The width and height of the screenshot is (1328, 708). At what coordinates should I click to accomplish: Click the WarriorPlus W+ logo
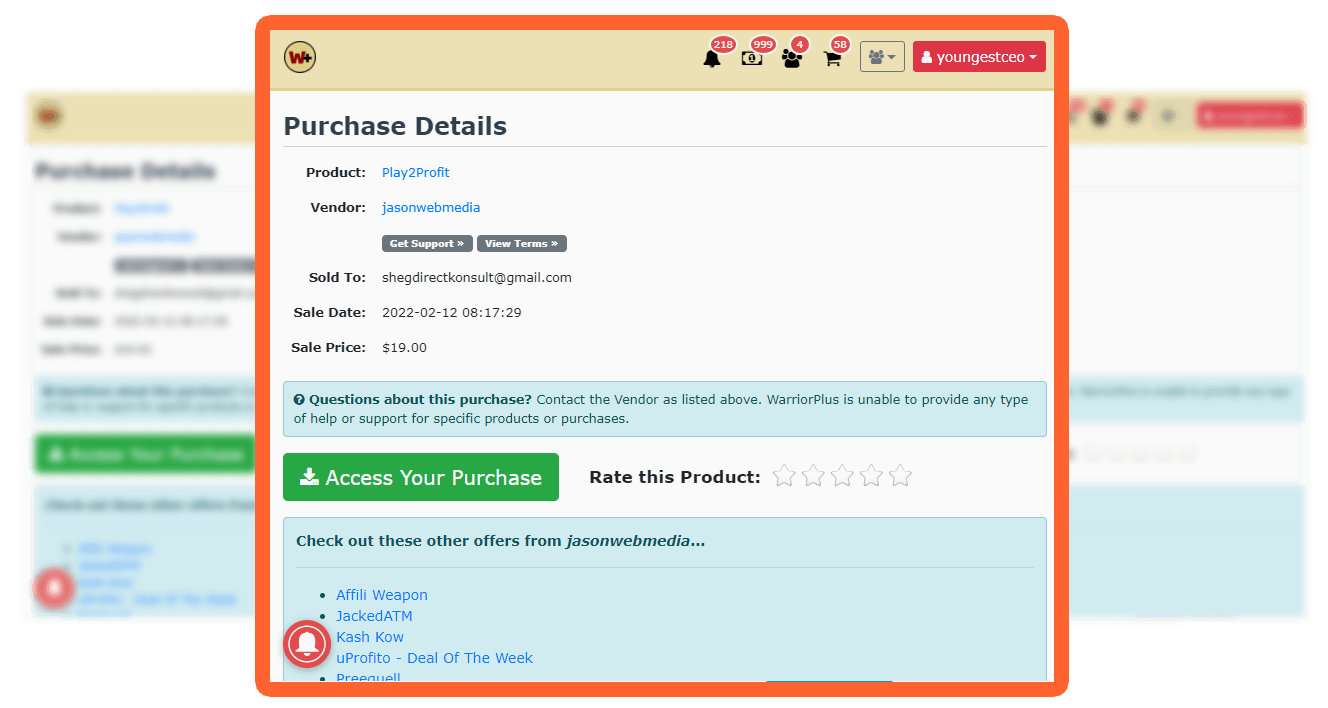300,57
